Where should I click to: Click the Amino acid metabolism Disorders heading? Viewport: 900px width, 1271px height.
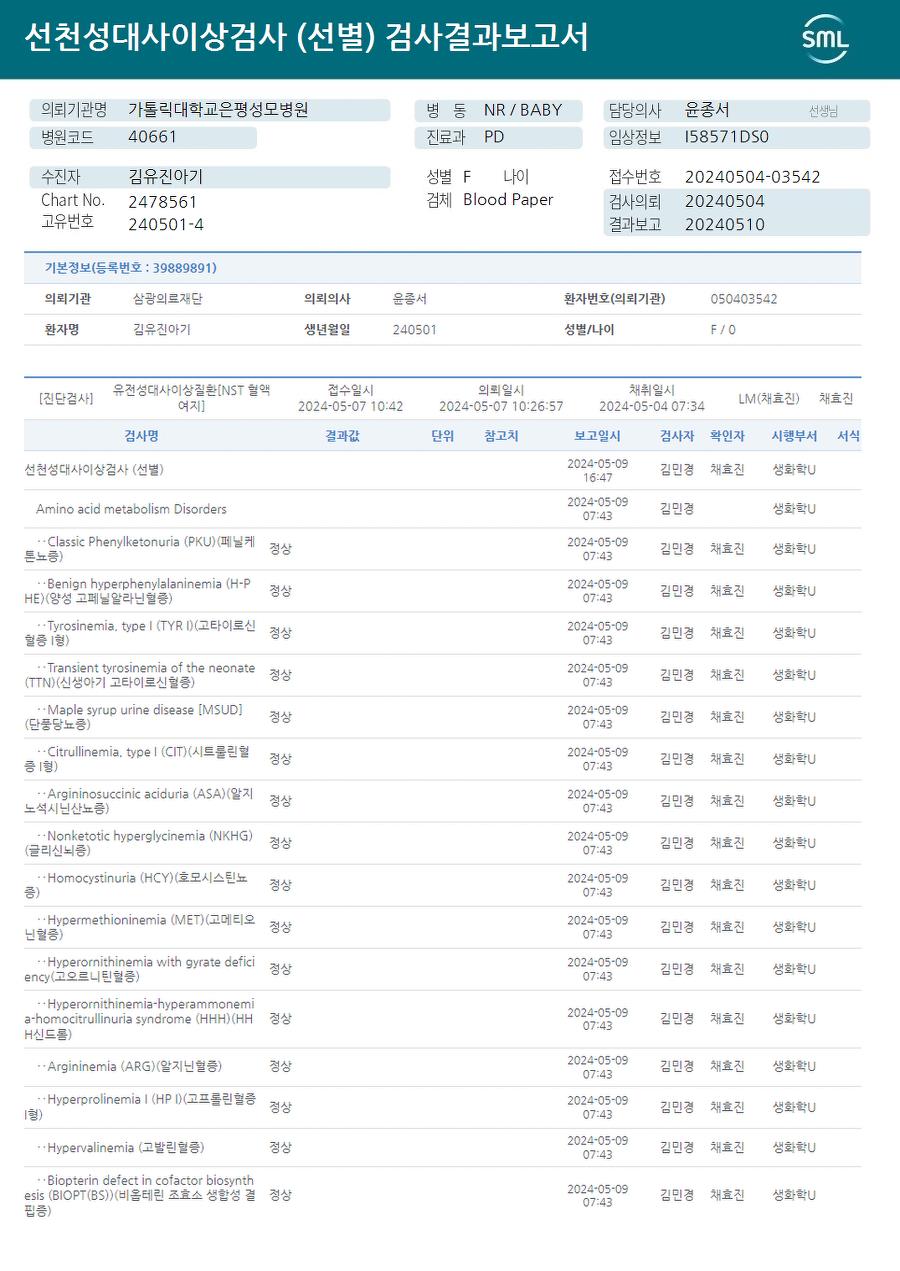pyautogui.click(x=131, y=509)
